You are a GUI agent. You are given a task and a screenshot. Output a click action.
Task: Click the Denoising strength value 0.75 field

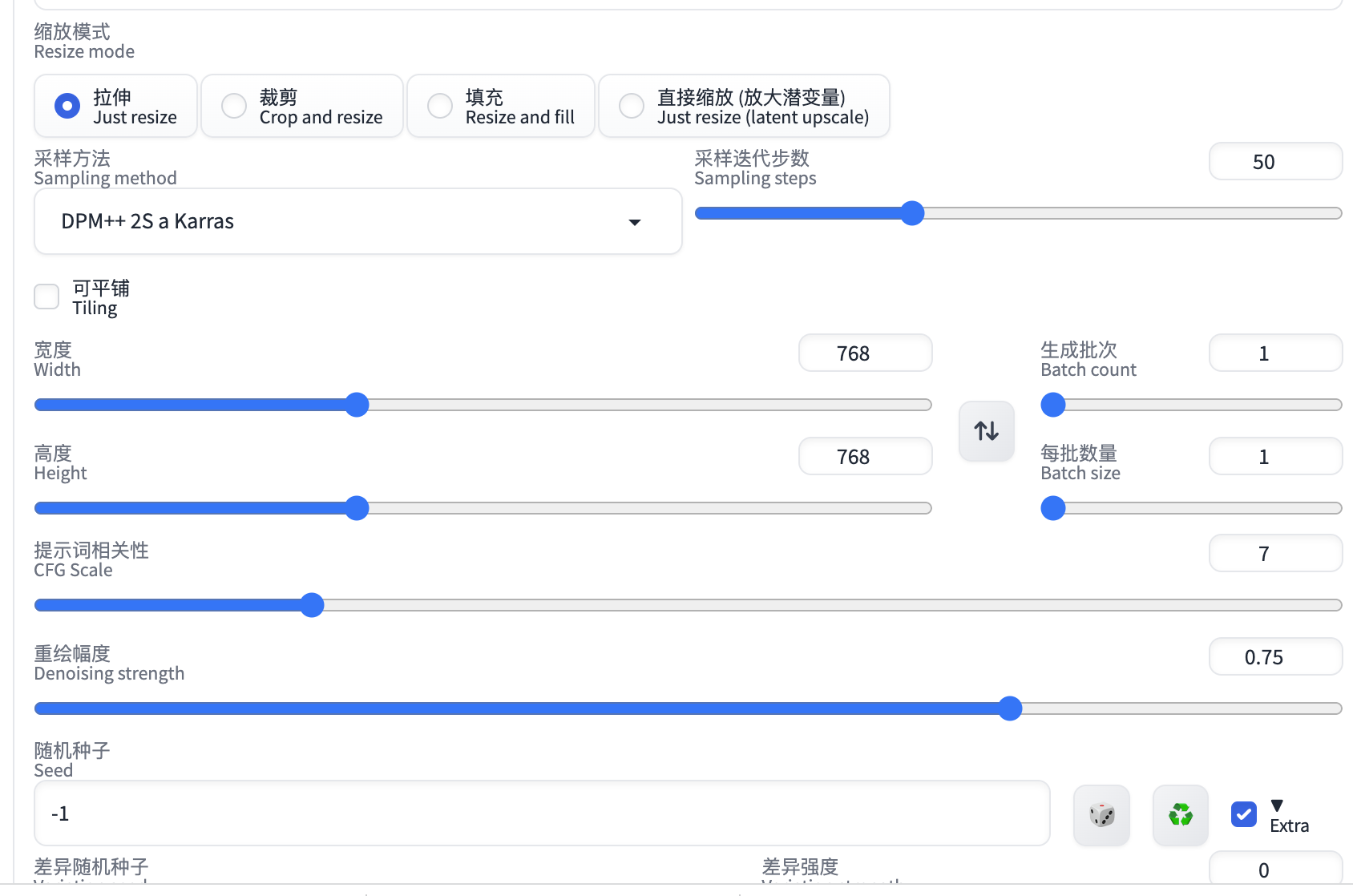click(1276, 656)
